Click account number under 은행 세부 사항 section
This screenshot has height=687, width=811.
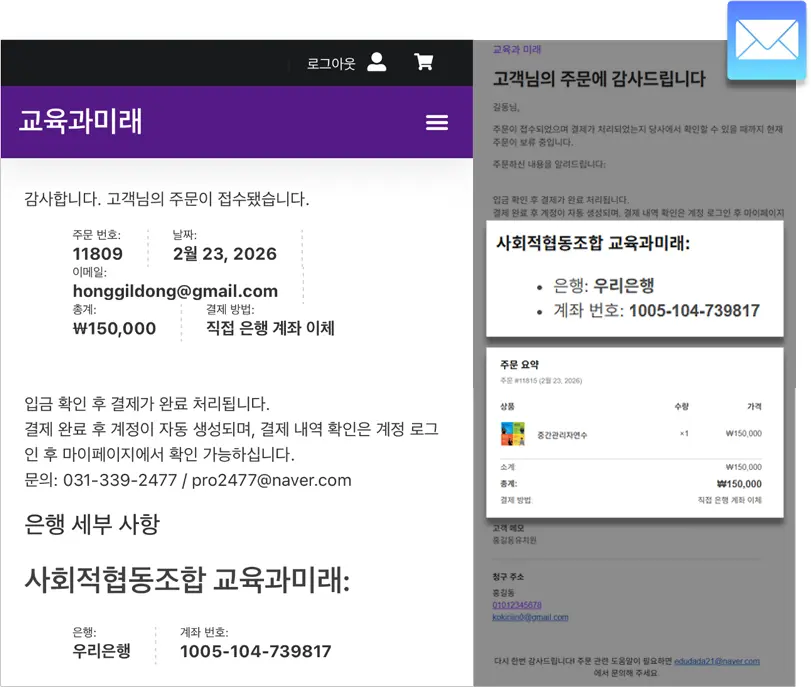click(255, 652)
